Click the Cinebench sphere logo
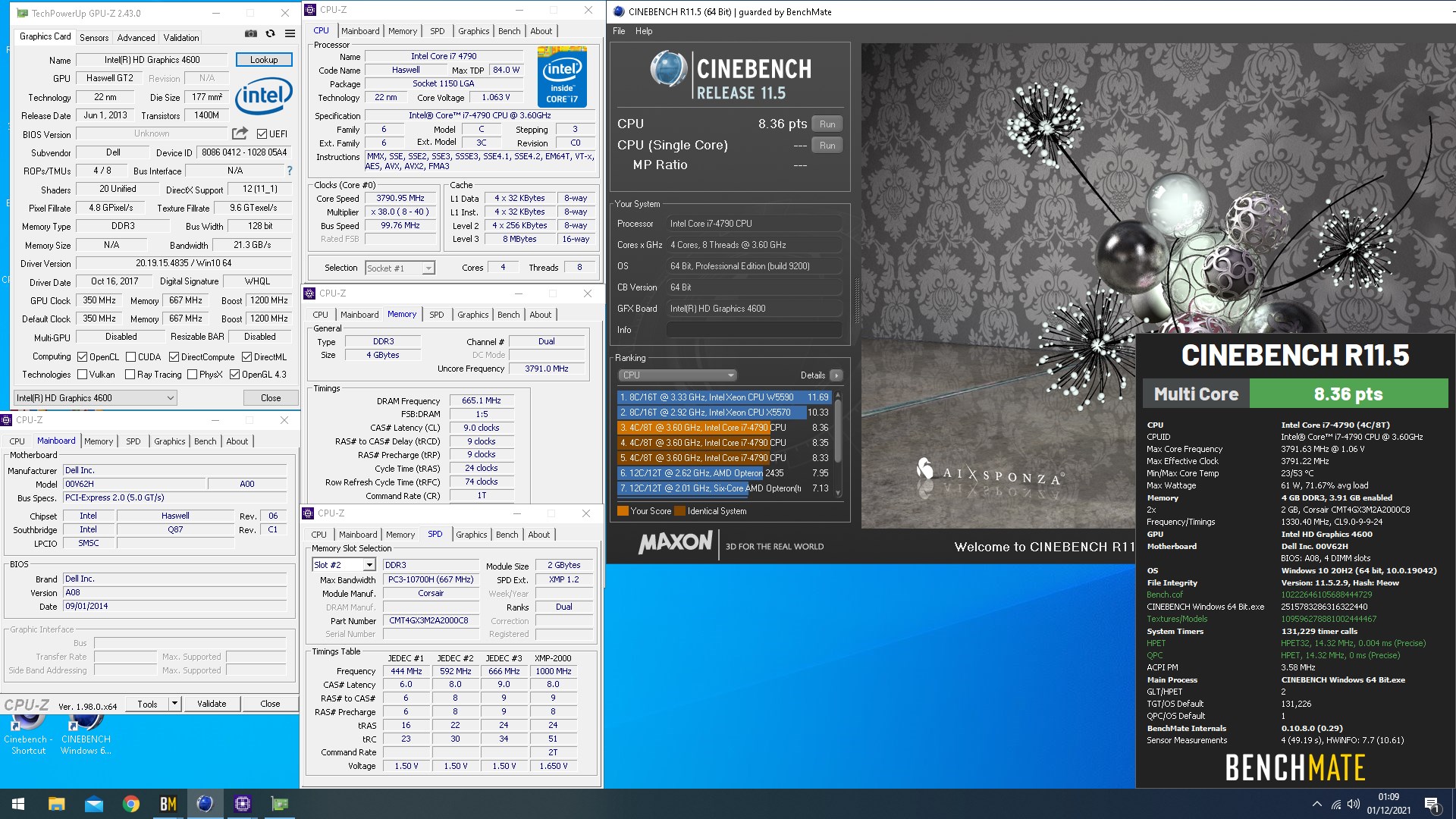This screenshot has width=1456, height=819. tap(668, 69)
